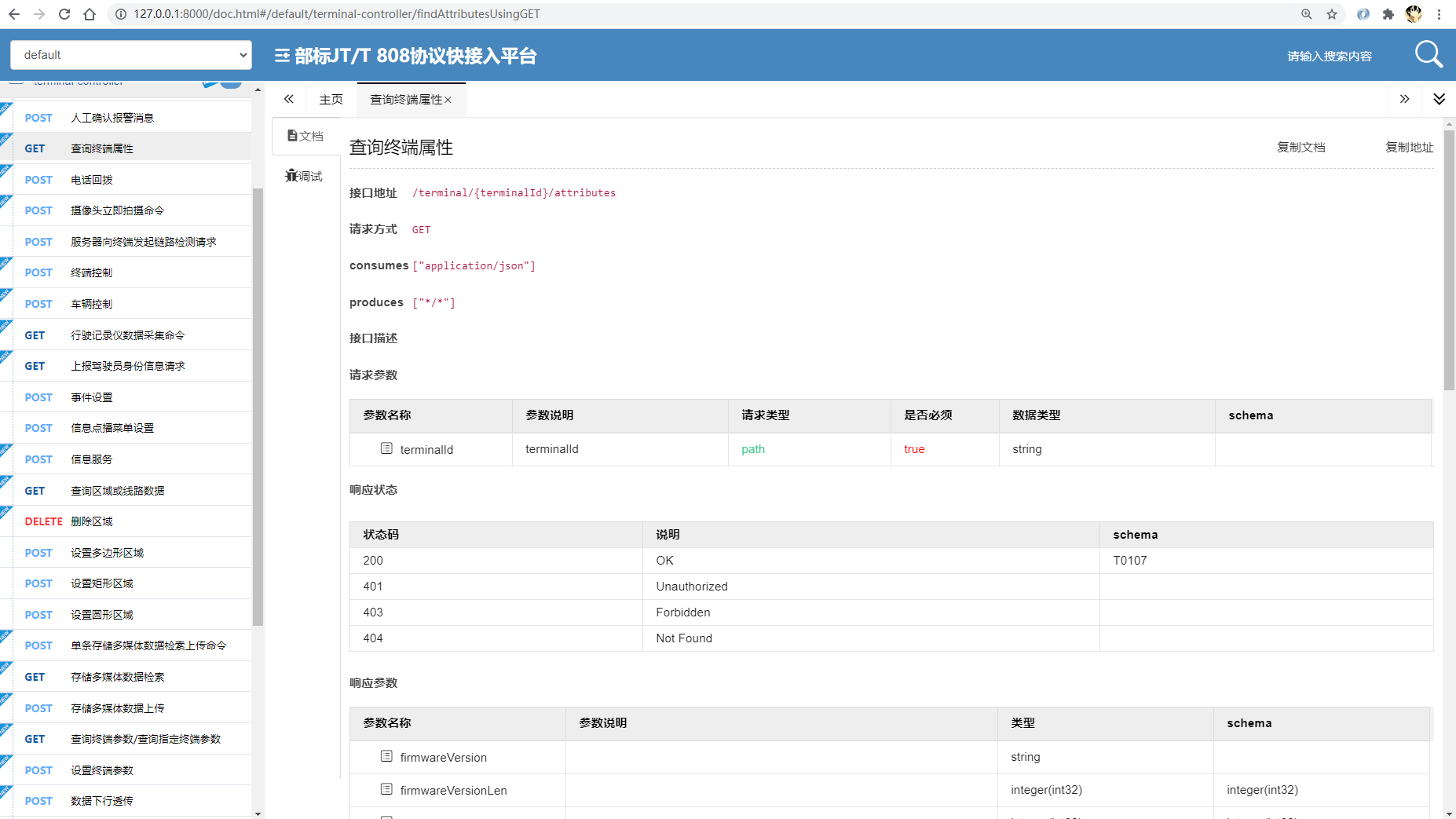Click the browser back arrow
This screenshot has height=819, width=1456.
coord(14,14)
